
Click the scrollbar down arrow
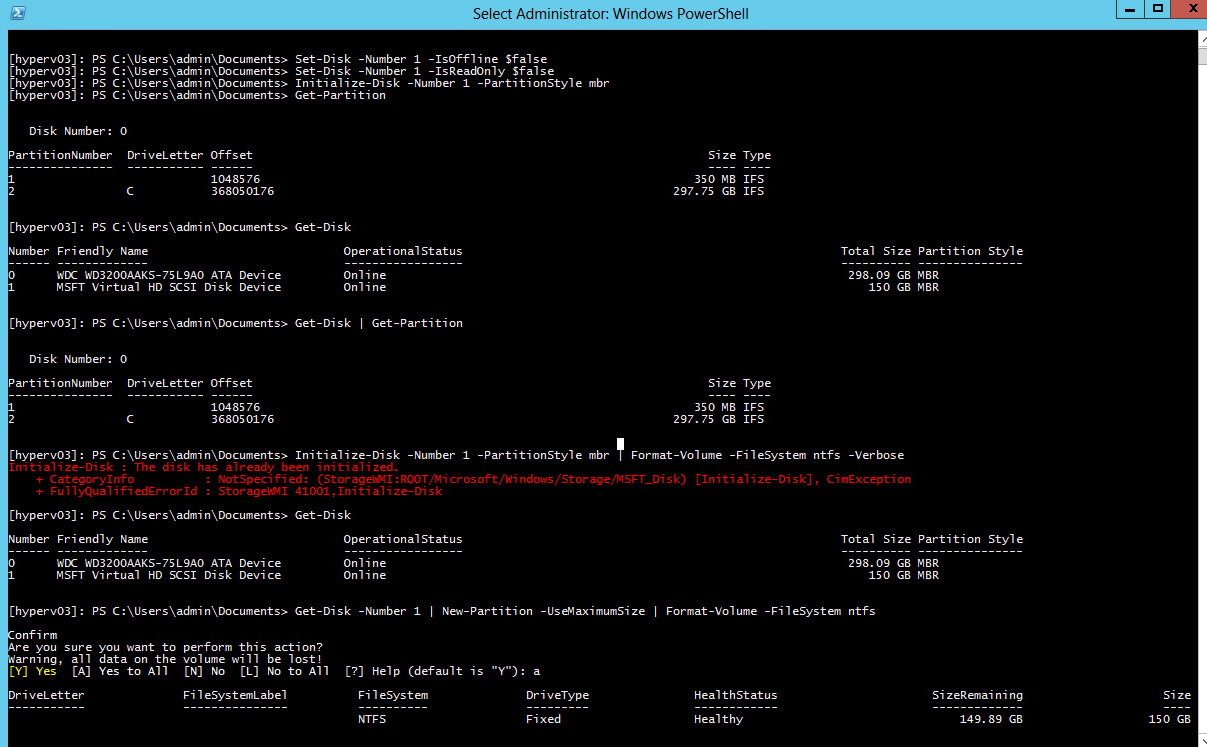pyautogui.click(x=1198, y=738)
